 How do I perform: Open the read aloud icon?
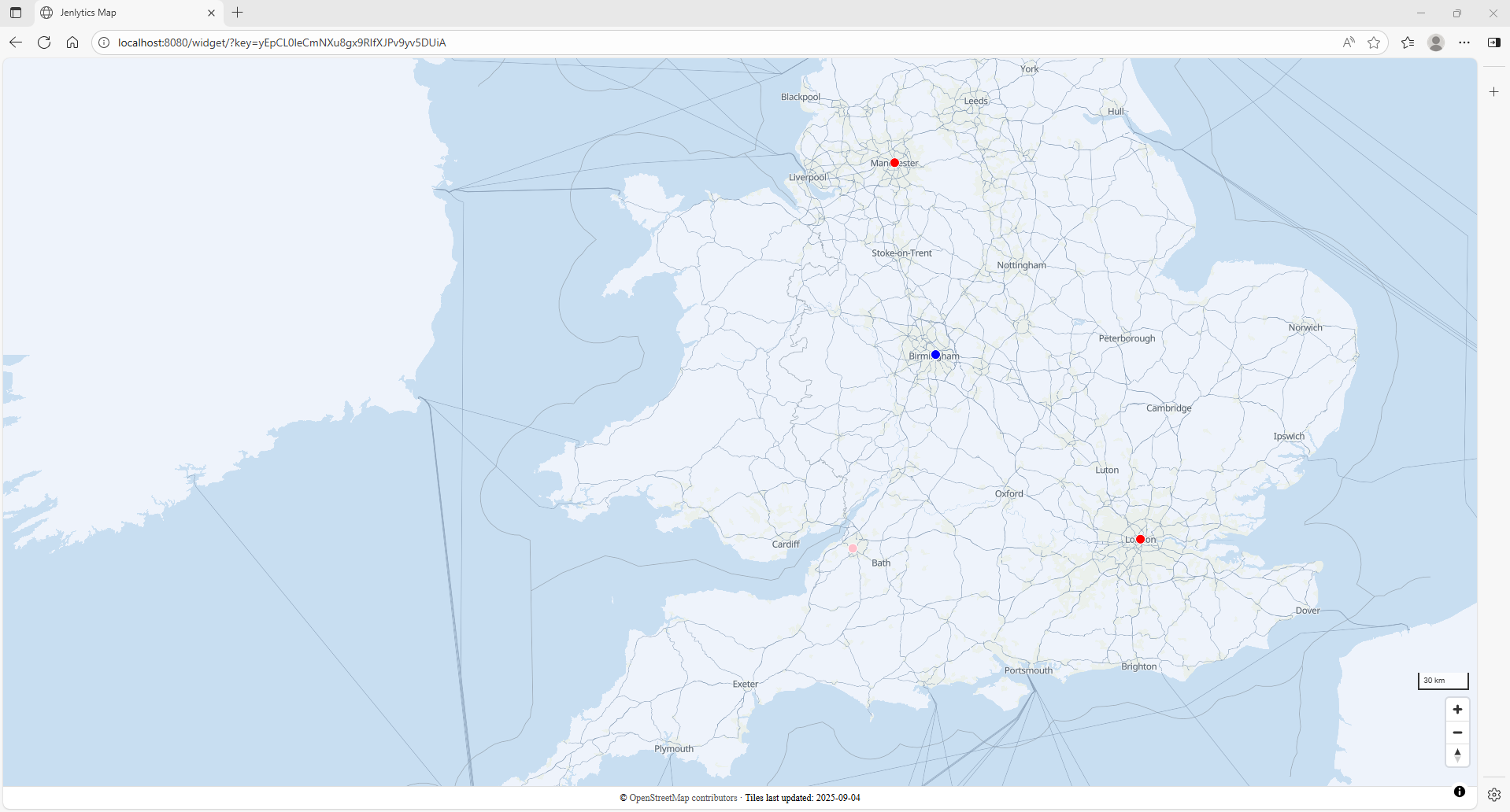click(1349, 42)
